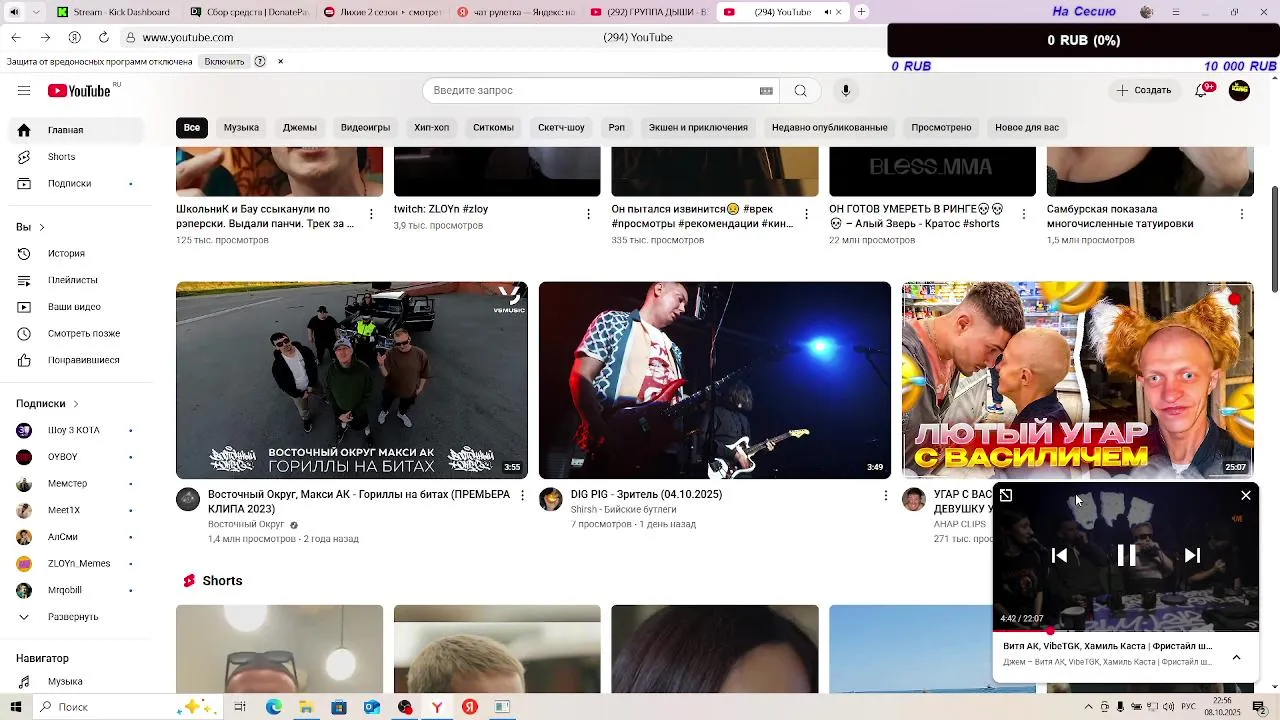Open Понравившиеся videos list

[x=75, y=360]
